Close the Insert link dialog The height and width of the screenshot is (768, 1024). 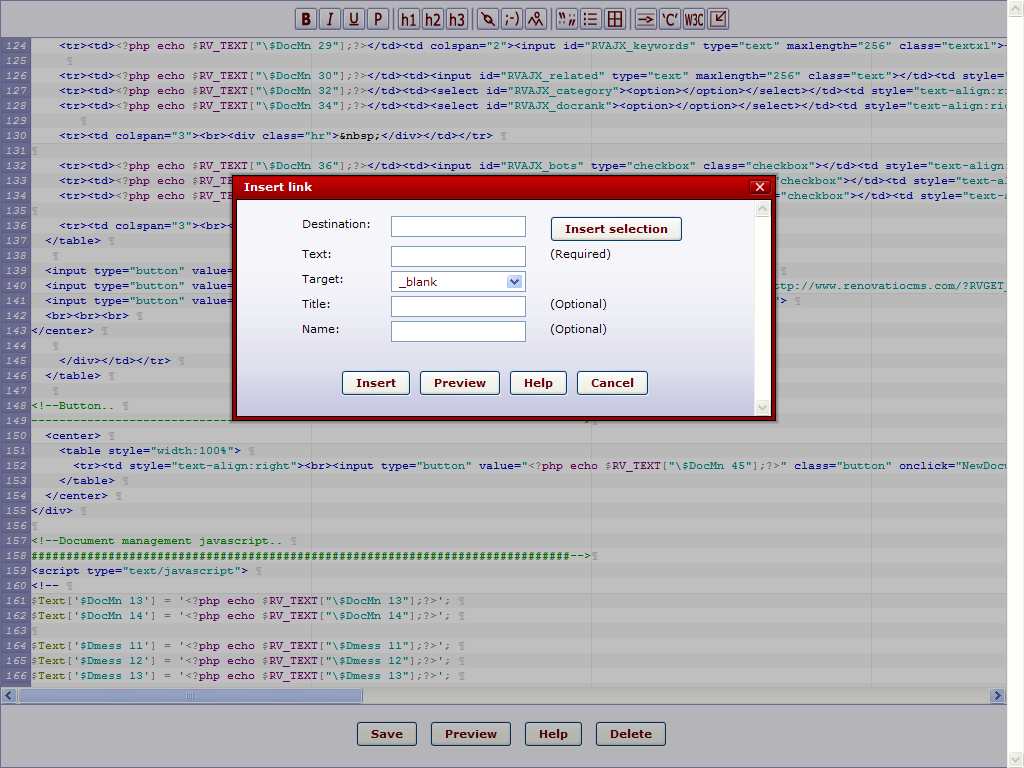click(x=760, y=187)
